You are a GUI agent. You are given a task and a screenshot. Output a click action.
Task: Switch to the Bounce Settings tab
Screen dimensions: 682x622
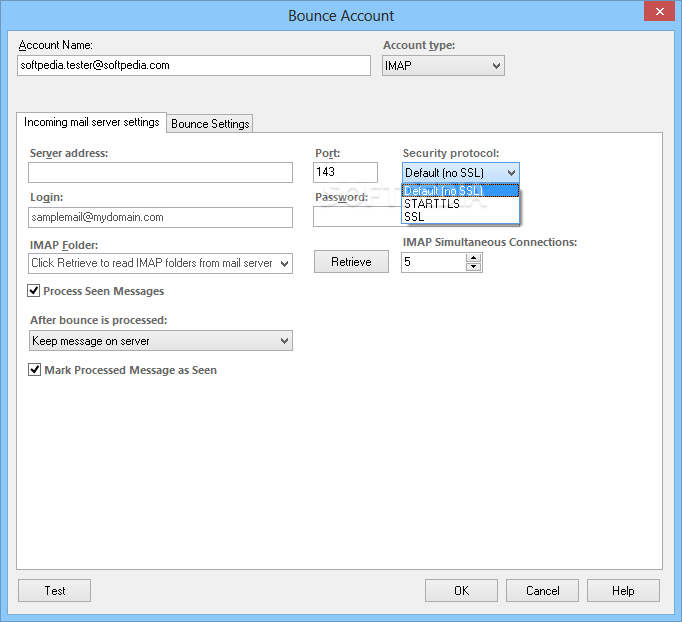pyautogui.click(x=210, y=124)
